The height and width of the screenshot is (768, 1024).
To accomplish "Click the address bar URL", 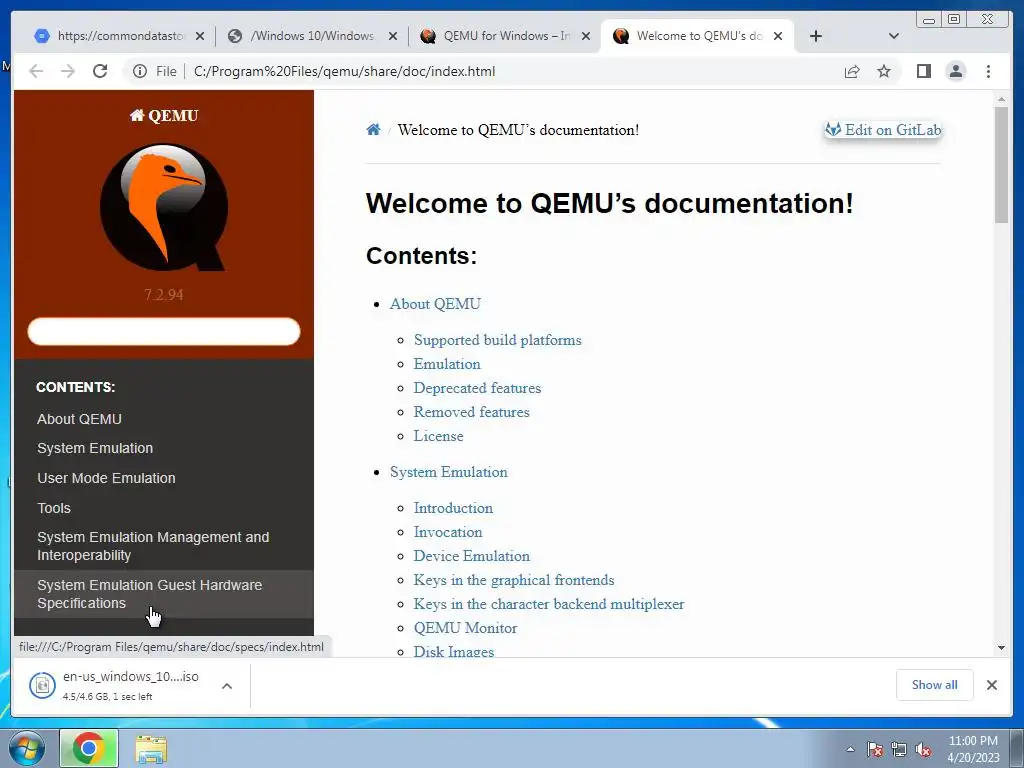I will tap(344, 71).
